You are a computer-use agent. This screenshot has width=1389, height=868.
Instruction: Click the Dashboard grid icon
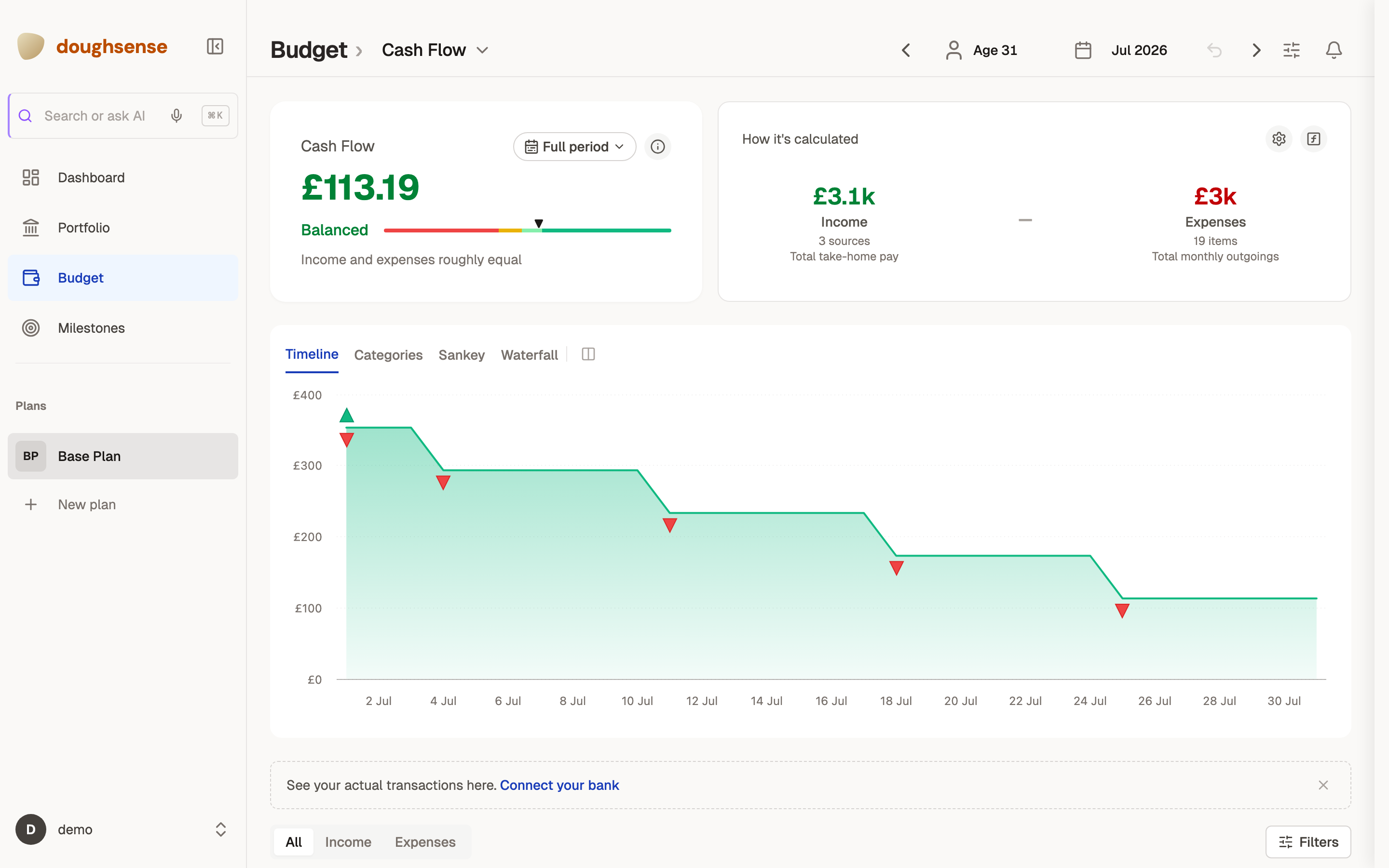(31, 177)
